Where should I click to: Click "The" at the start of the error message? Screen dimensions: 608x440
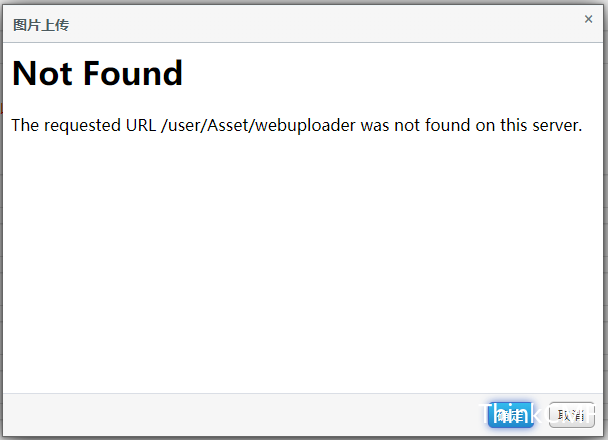(x=25, y=126)
